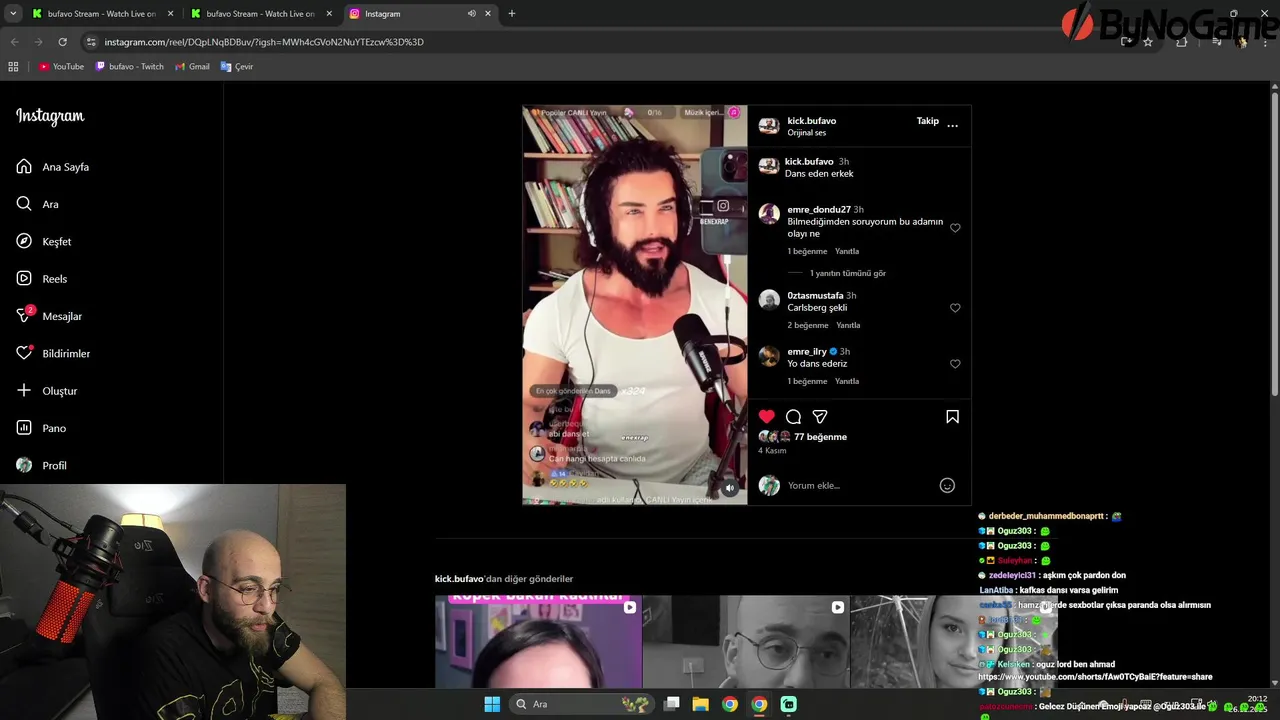Open a new browser tab
The image size is (1280, 720).
point(512,14)
